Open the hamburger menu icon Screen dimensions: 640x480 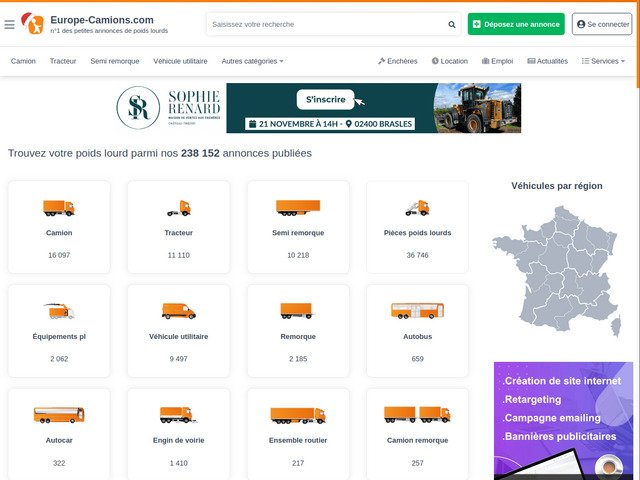(x=9, y=24)
